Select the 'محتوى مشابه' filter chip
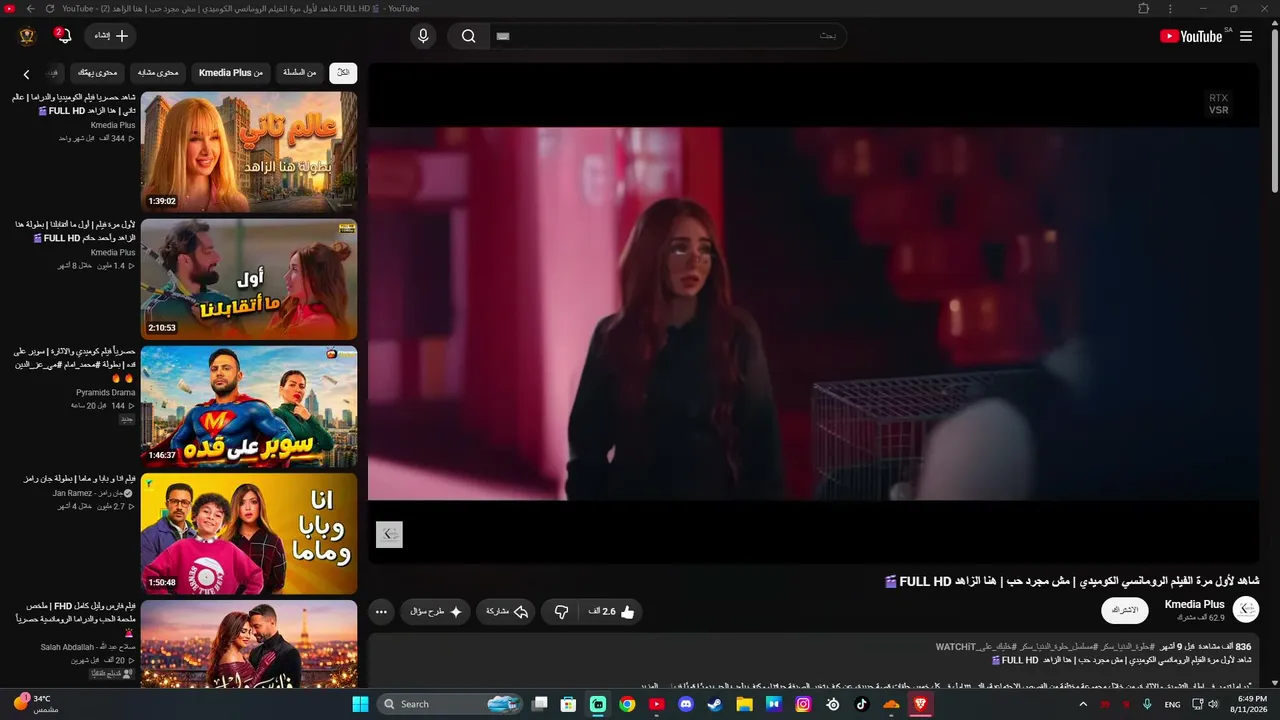Image resolution: width=1280 pixels, height=720 pixels. click(x=158, y=72)
